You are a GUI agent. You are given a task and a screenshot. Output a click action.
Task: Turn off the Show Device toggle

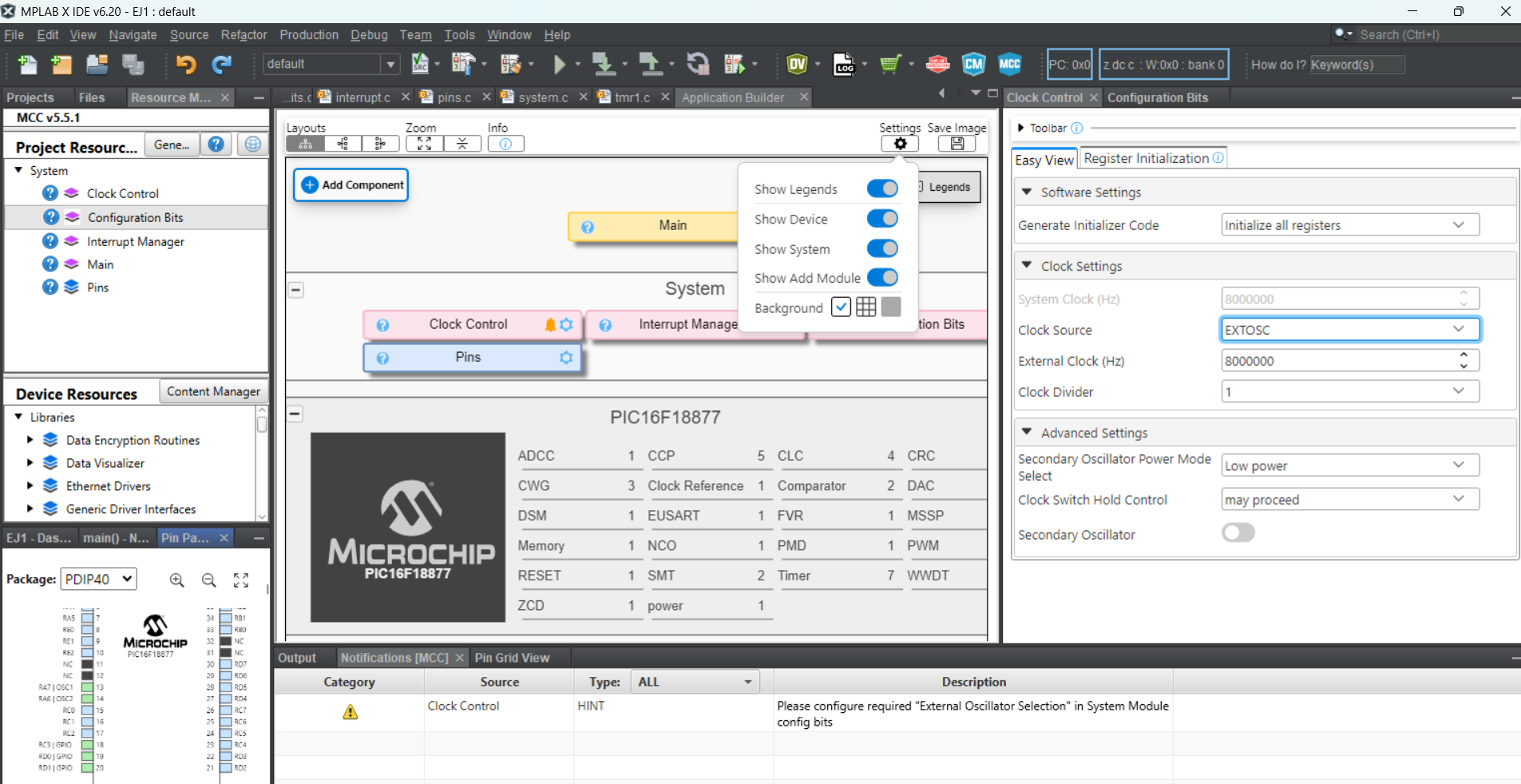(881, 218)
